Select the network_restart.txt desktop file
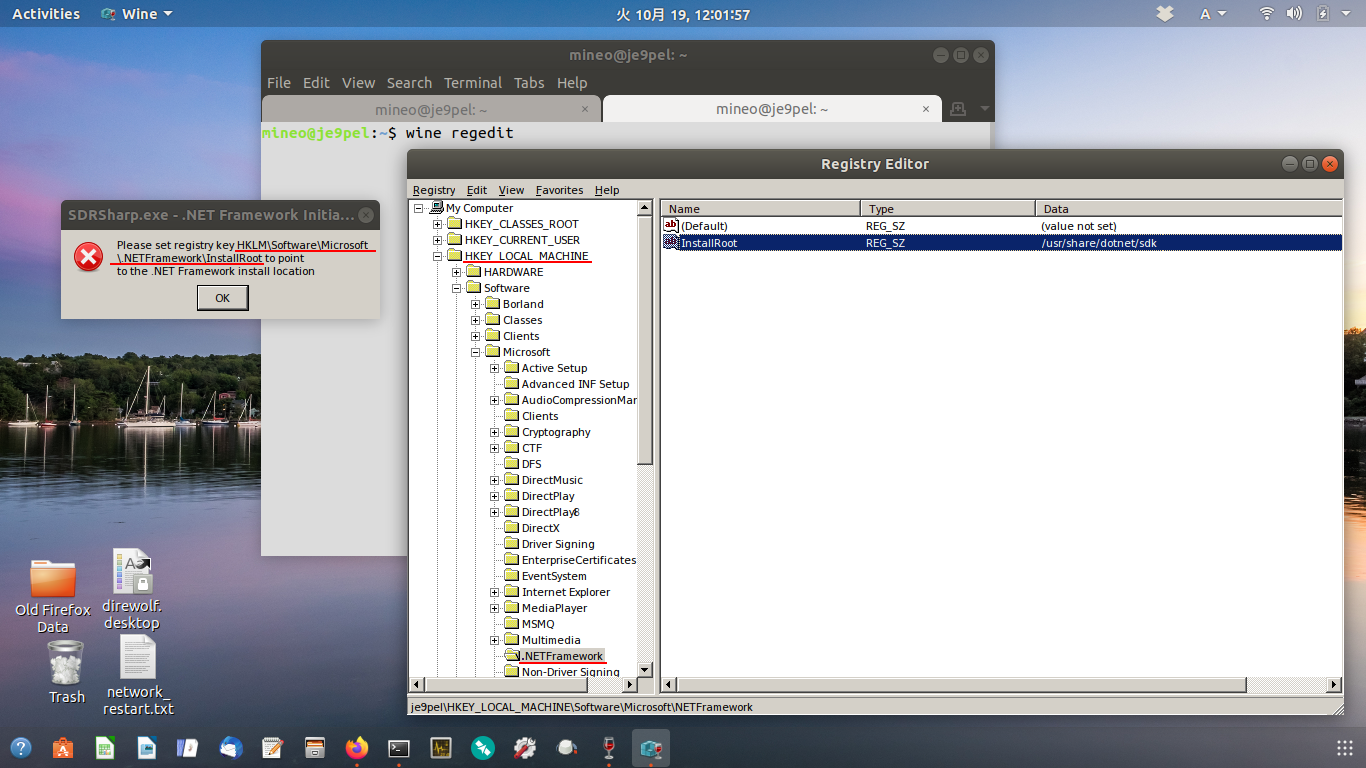1366x768 pixels. point(138,675)
